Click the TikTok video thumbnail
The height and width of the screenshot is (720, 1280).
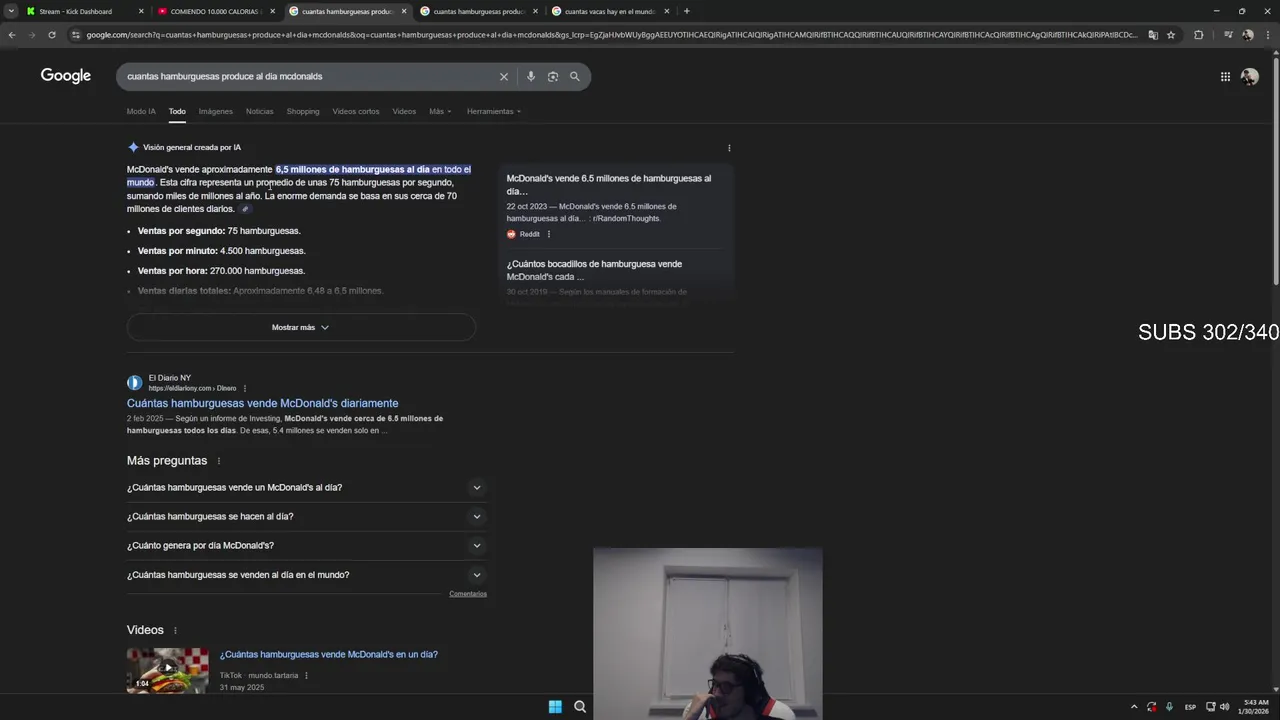tap(168, 670)
